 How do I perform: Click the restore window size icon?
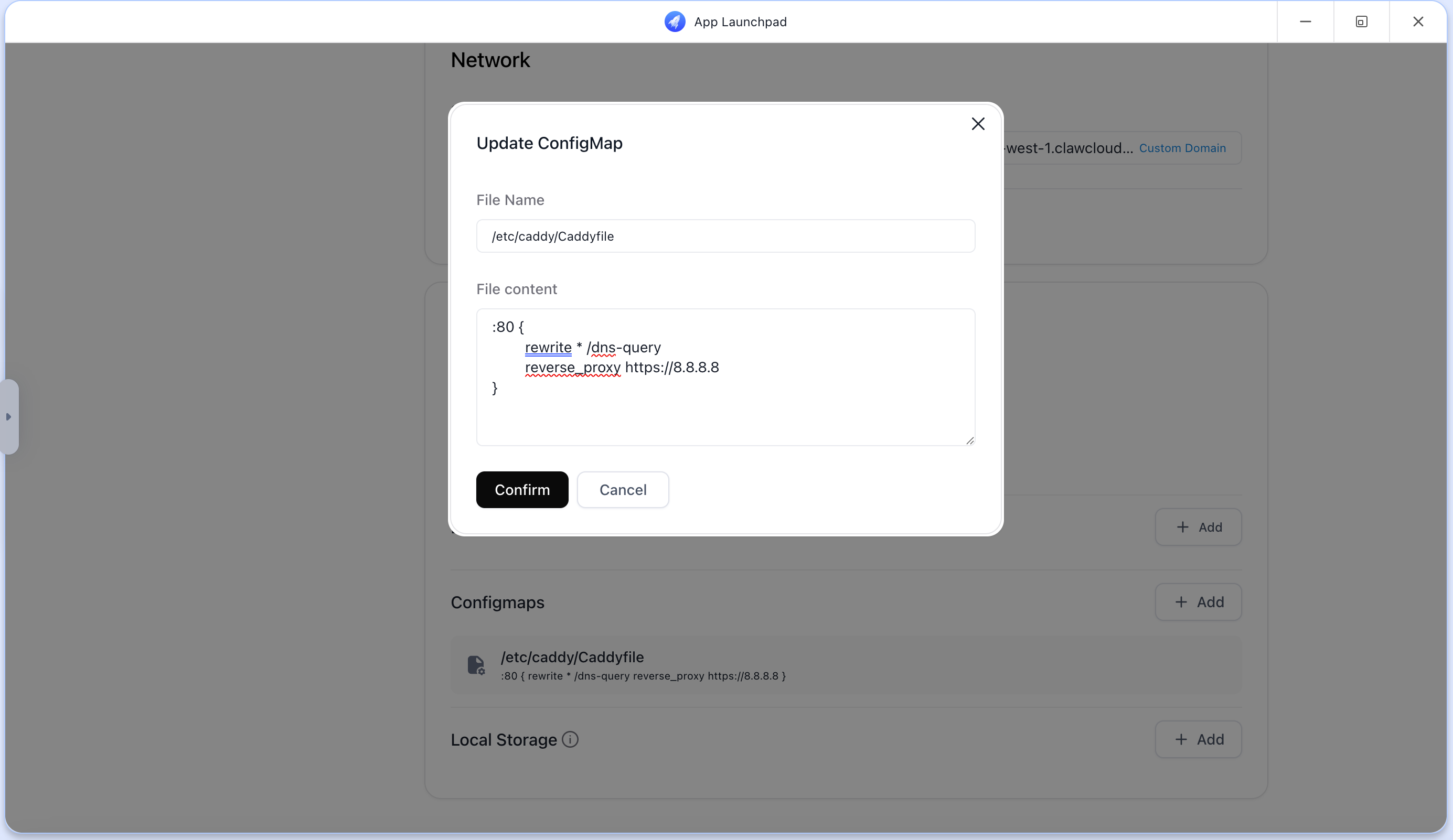tap(1361, 21)
